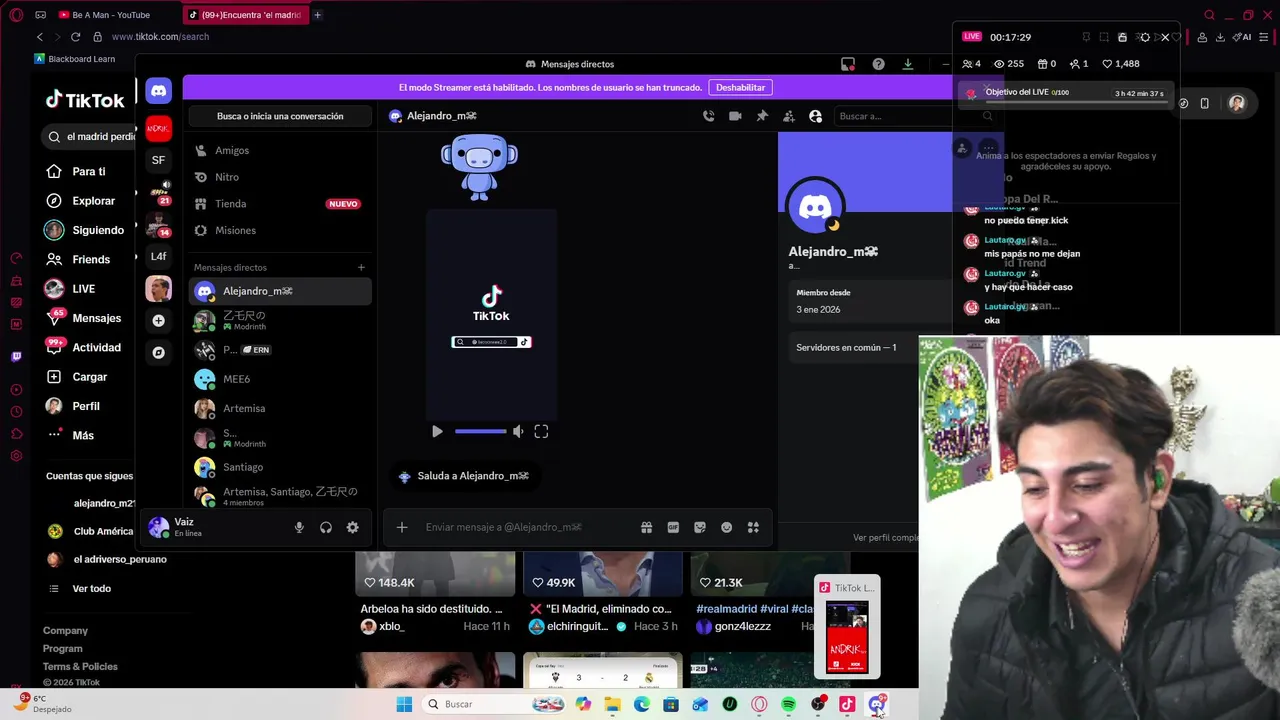Open pinned messages in Discord chat
This screenshot has height=720, width=1280.
click(x=762, y=116)
